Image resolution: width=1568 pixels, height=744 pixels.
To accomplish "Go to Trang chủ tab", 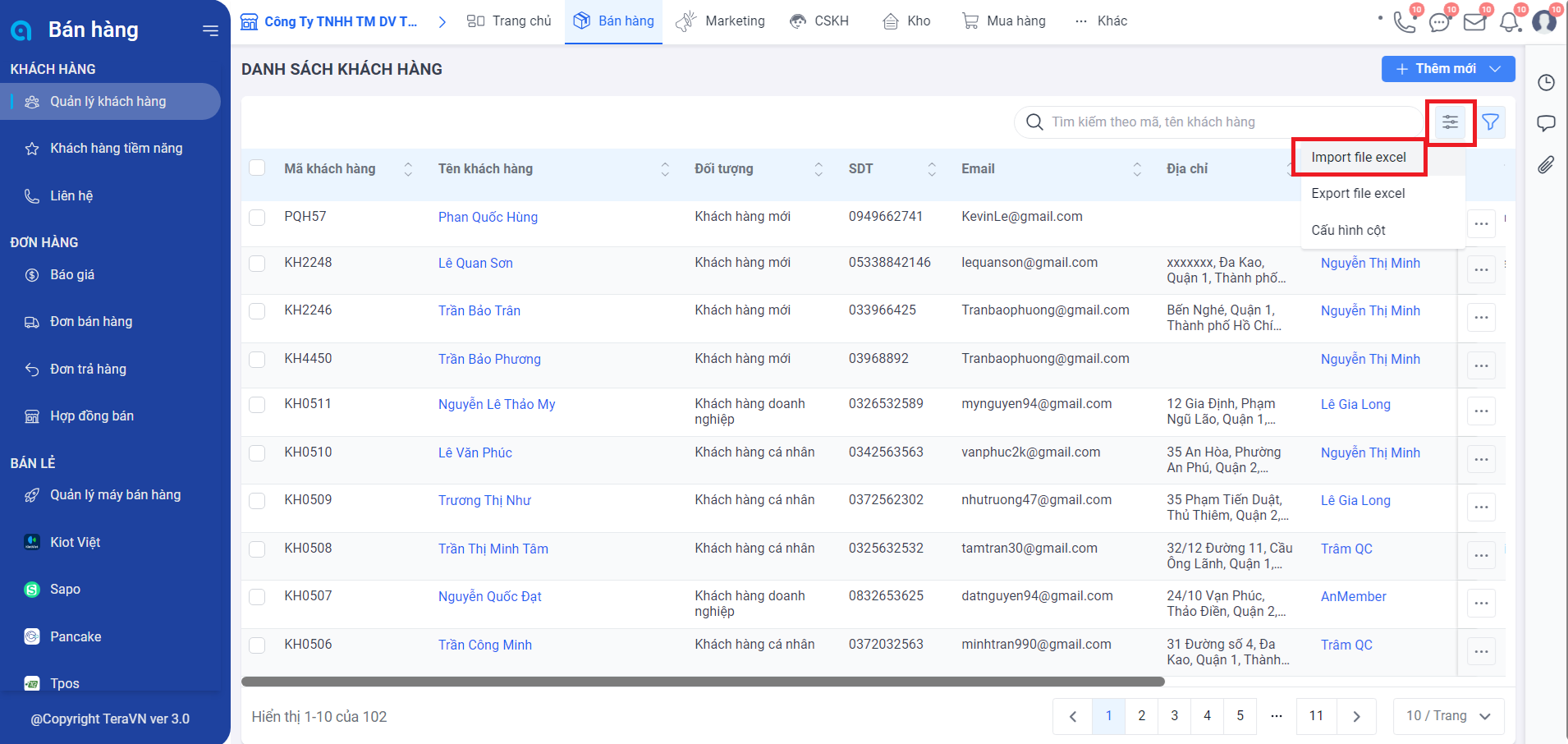I will (x=509, y=21).
